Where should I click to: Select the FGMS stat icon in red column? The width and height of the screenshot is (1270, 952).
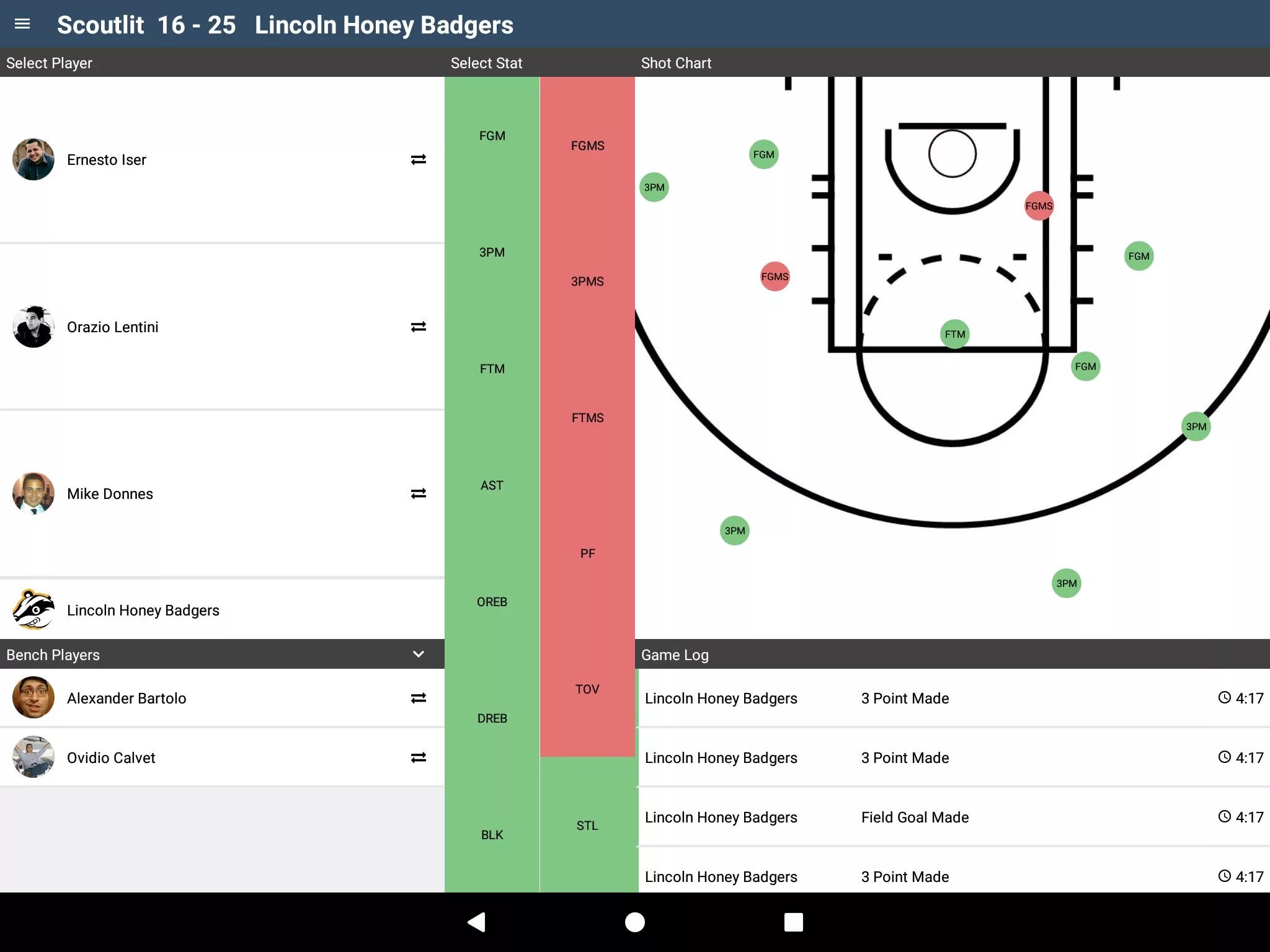(x=587, y=146)
